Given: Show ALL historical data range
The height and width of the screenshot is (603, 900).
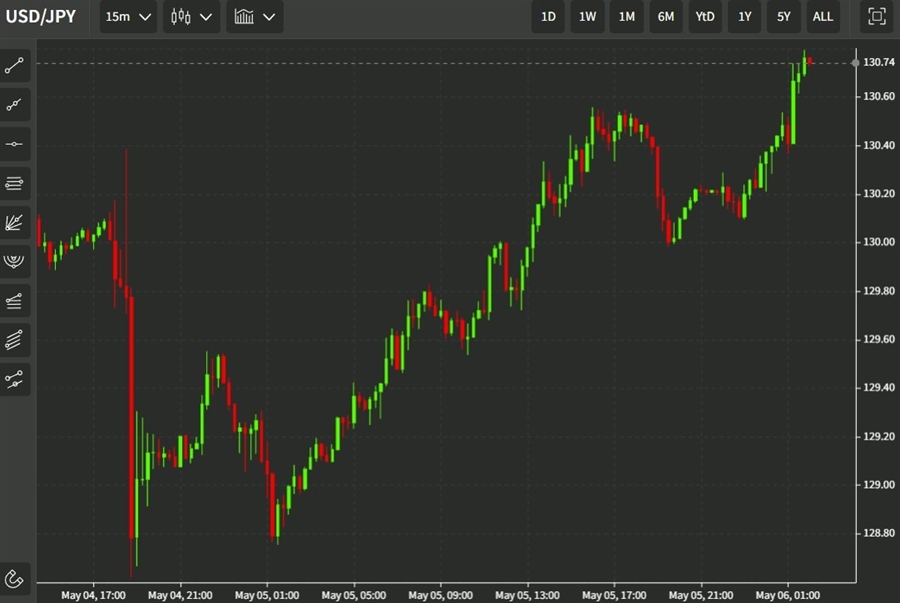Looking at the screenshot, I should [822, 17].
